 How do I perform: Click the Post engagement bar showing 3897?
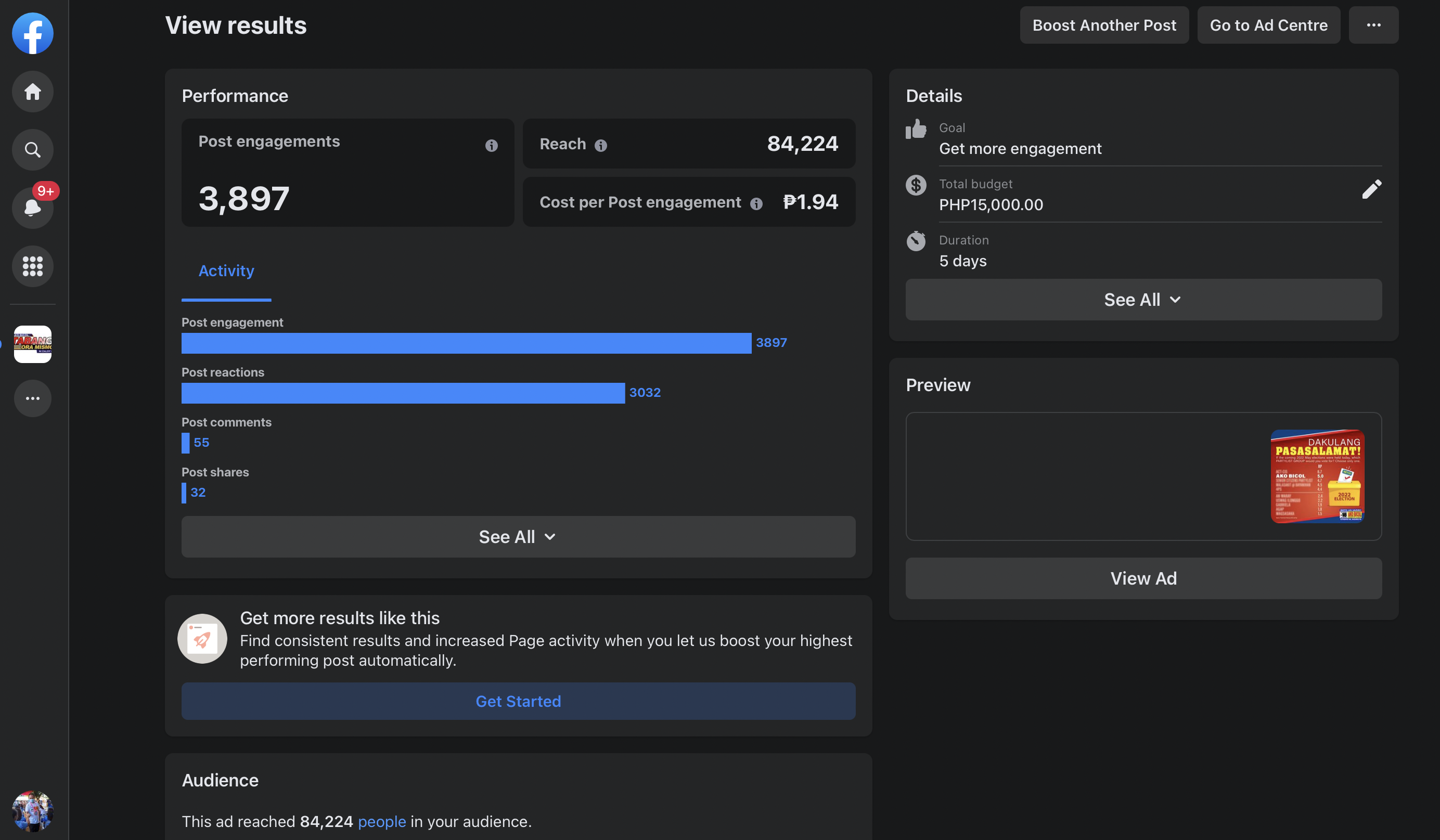pos(466,343)
